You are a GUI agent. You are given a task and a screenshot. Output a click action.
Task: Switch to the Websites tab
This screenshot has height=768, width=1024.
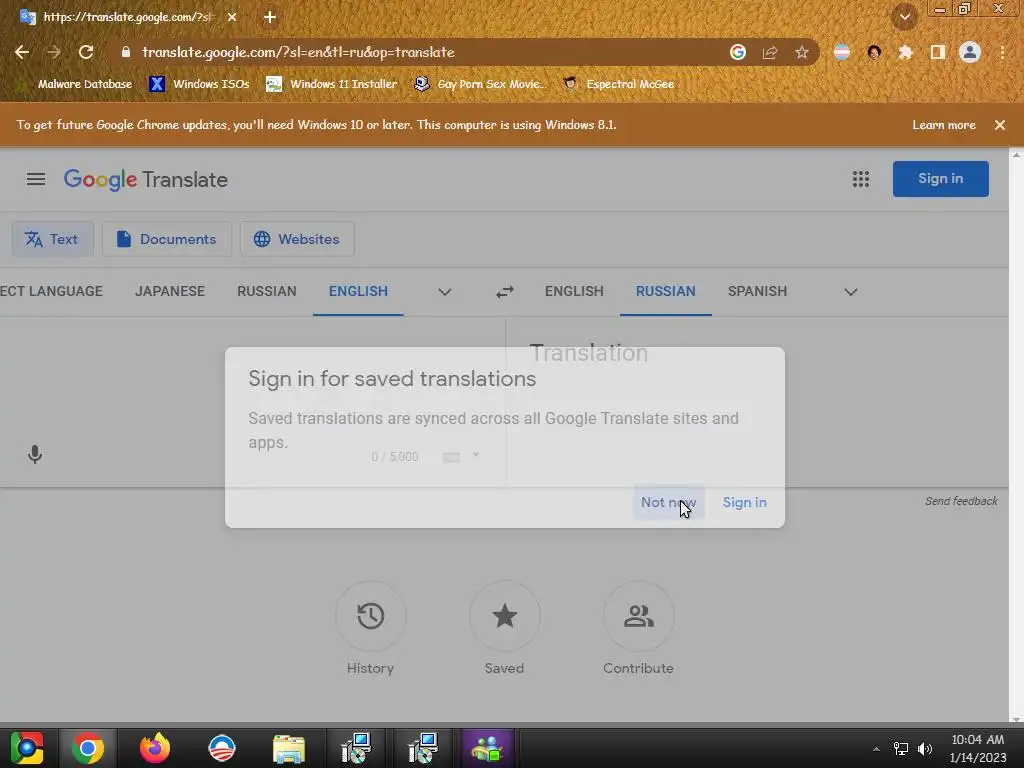(x=297, y=239)
